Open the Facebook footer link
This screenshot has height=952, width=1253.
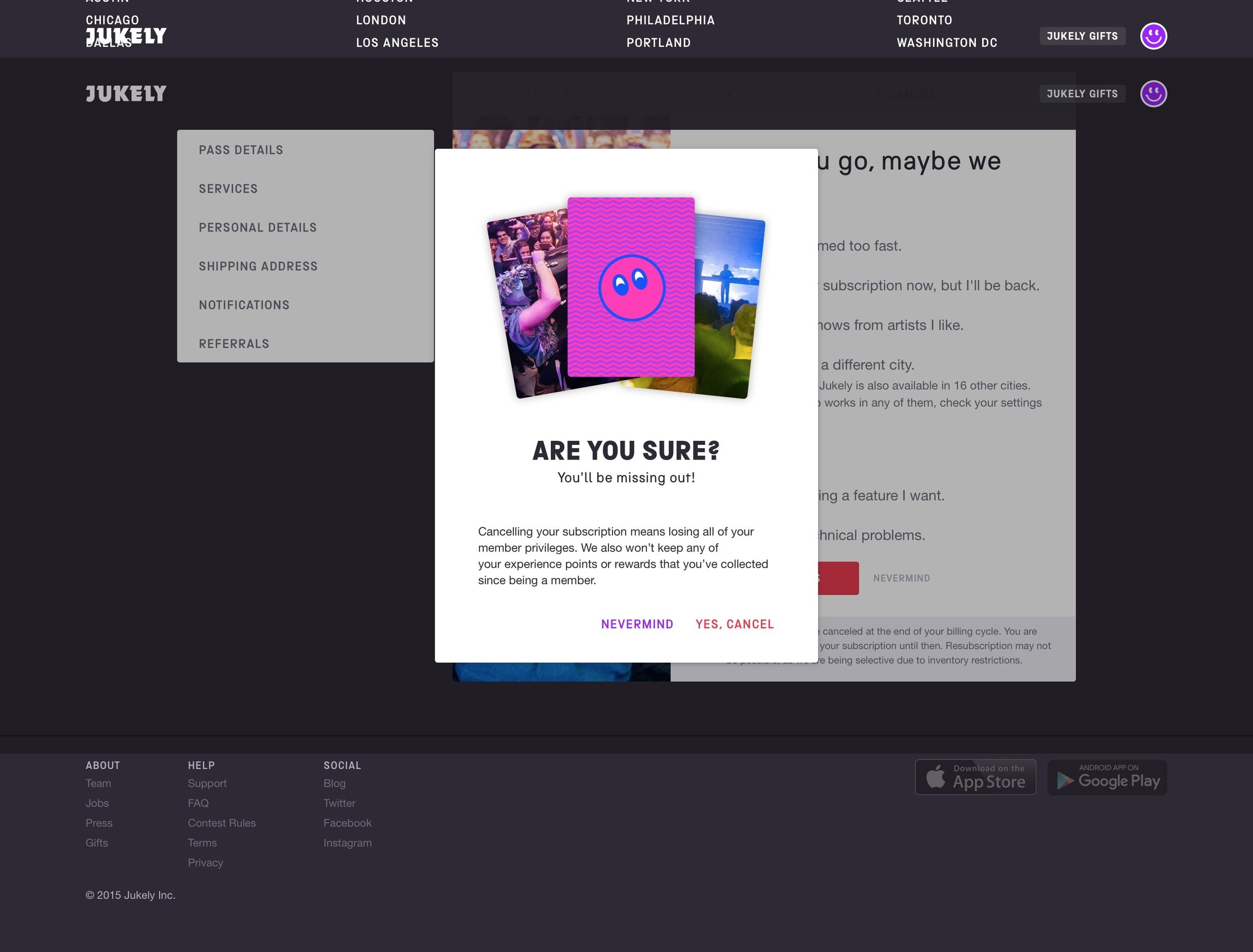click(x=347, y=823)
